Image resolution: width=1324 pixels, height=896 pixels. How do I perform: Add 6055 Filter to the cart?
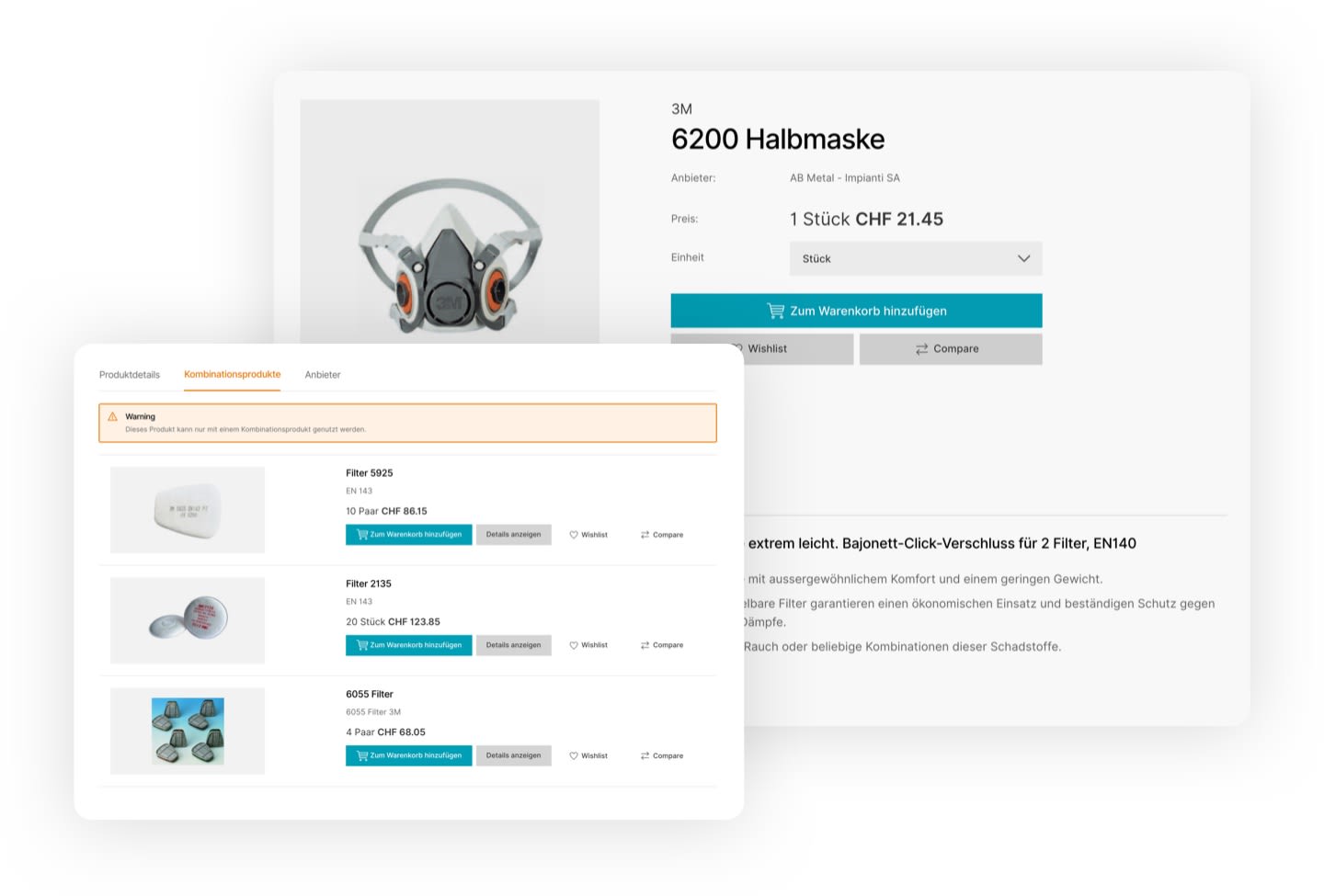409,755
